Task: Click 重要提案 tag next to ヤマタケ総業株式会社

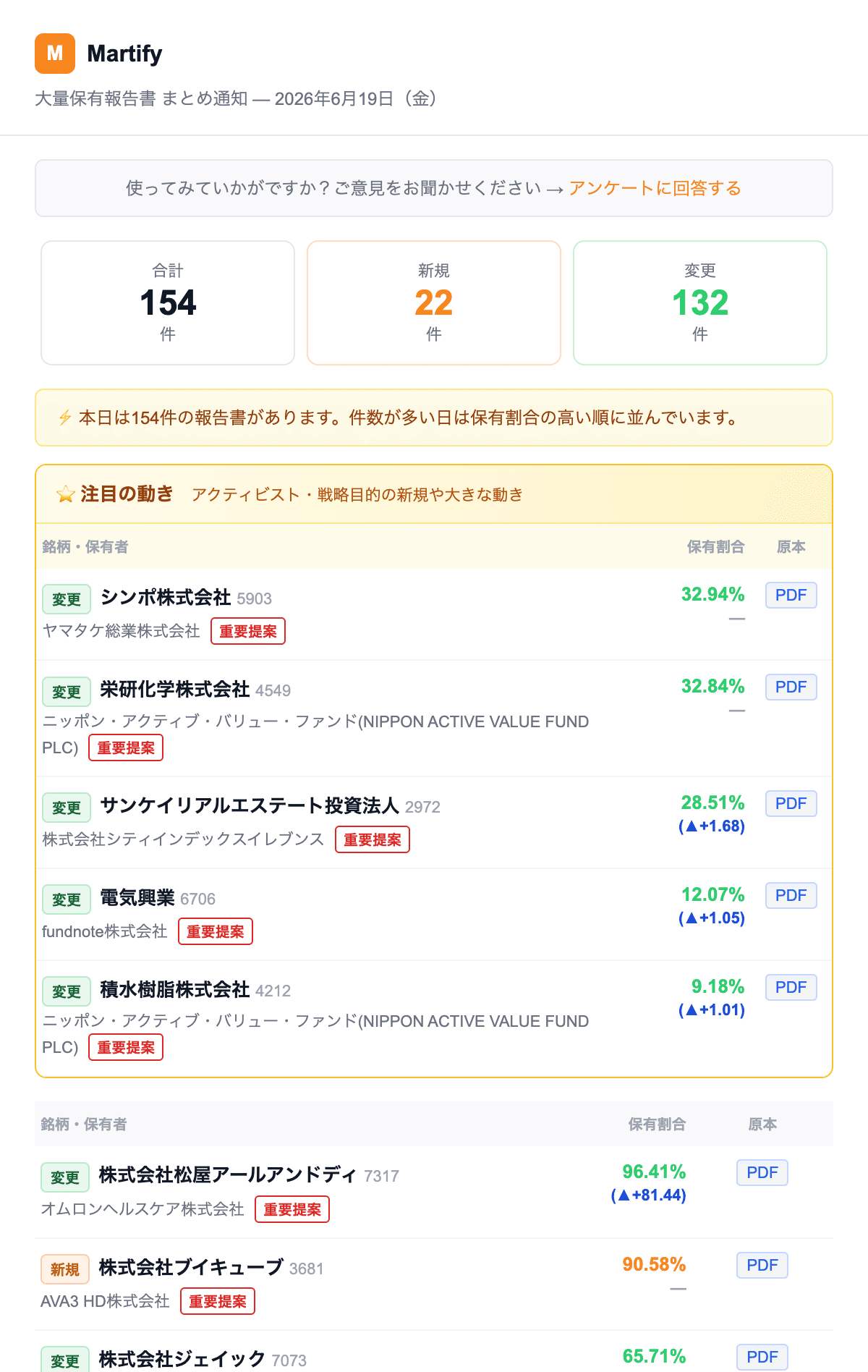Action: coord(248,631)
